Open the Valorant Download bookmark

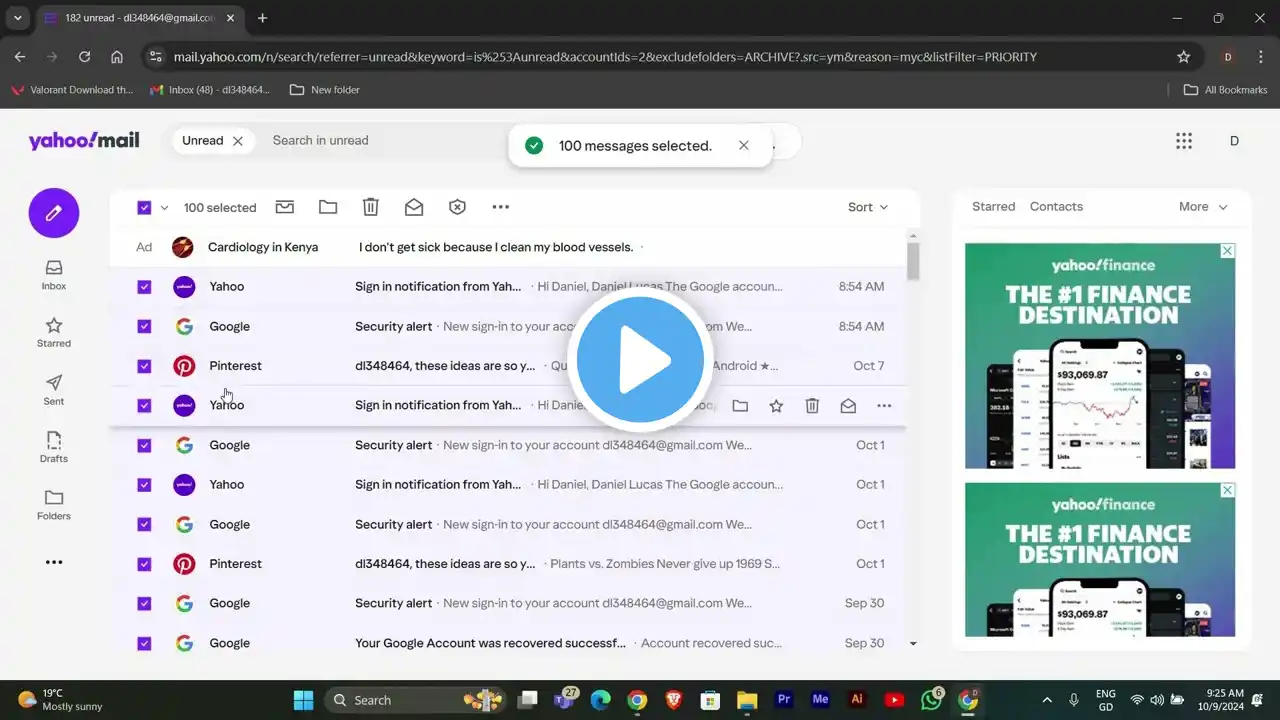72,90
